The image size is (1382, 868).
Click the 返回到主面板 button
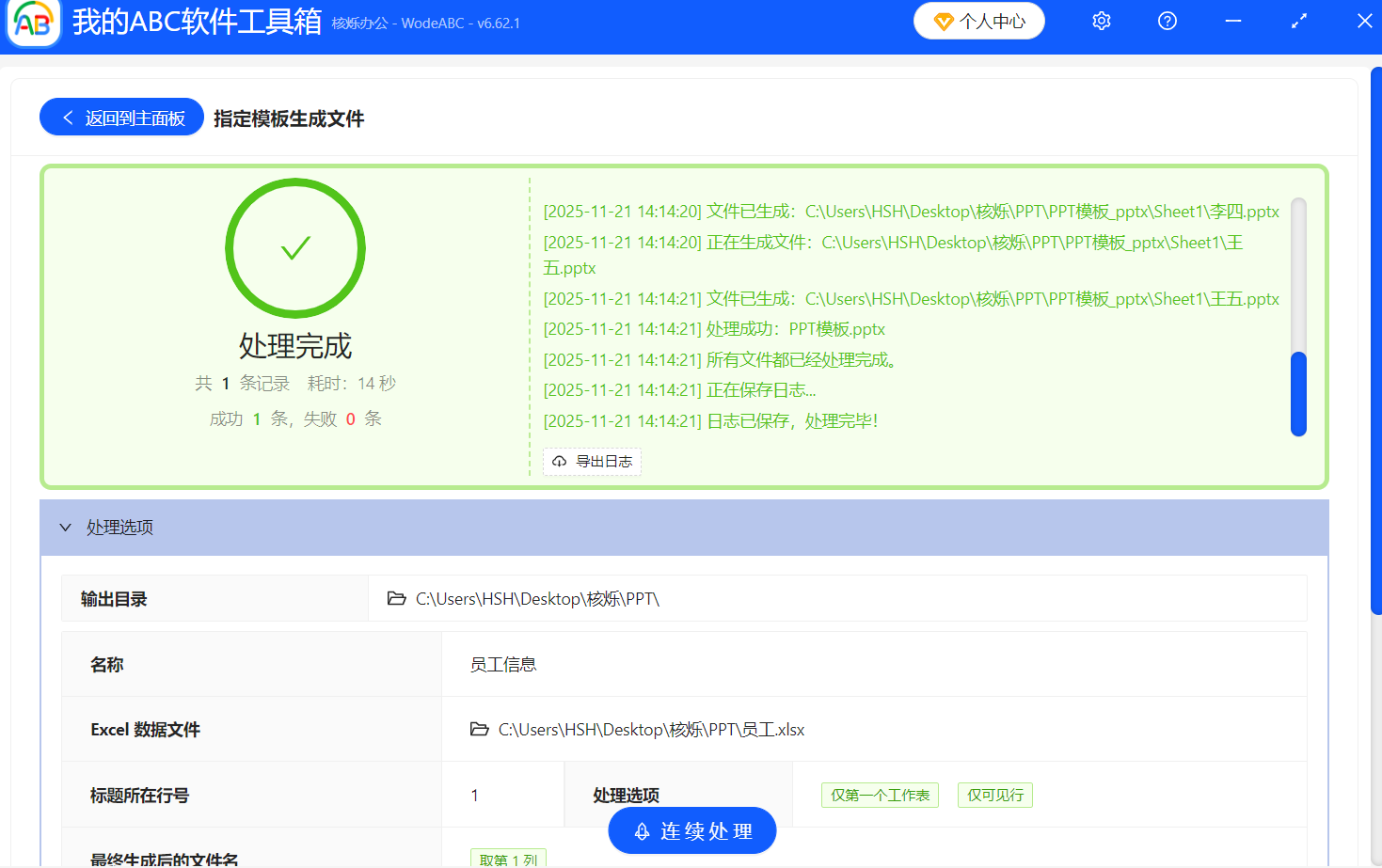[x=120, y=117]
